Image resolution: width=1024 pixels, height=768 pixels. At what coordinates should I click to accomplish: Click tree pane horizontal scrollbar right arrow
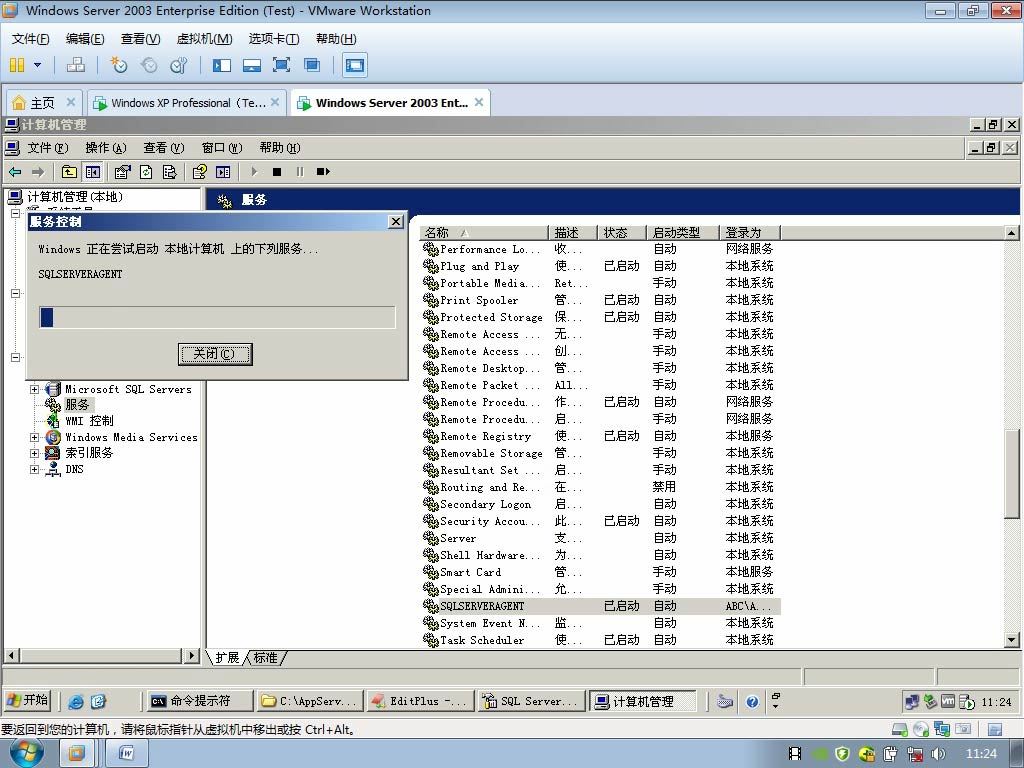[x=191, y=655]
